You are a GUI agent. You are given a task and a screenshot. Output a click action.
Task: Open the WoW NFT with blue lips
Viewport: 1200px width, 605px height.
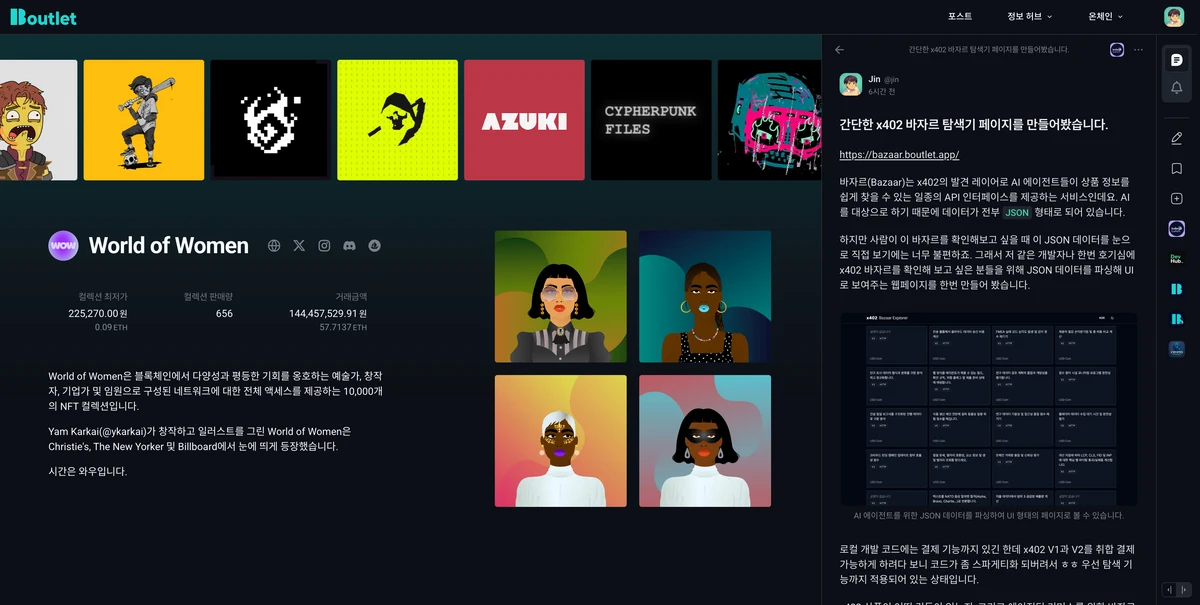click(x=705, y=297)
